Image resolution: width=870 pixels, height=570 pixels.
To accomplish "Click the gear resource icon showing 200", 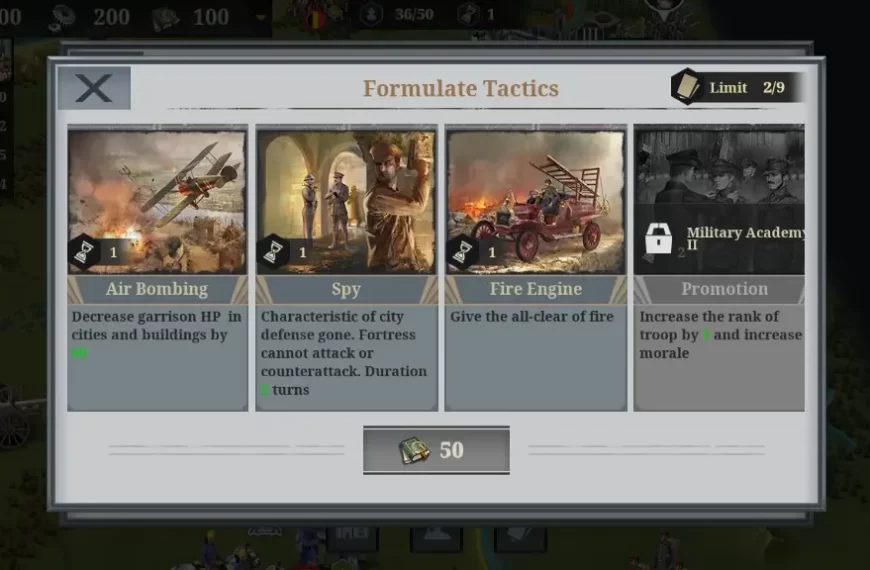I will coord(63,18).
